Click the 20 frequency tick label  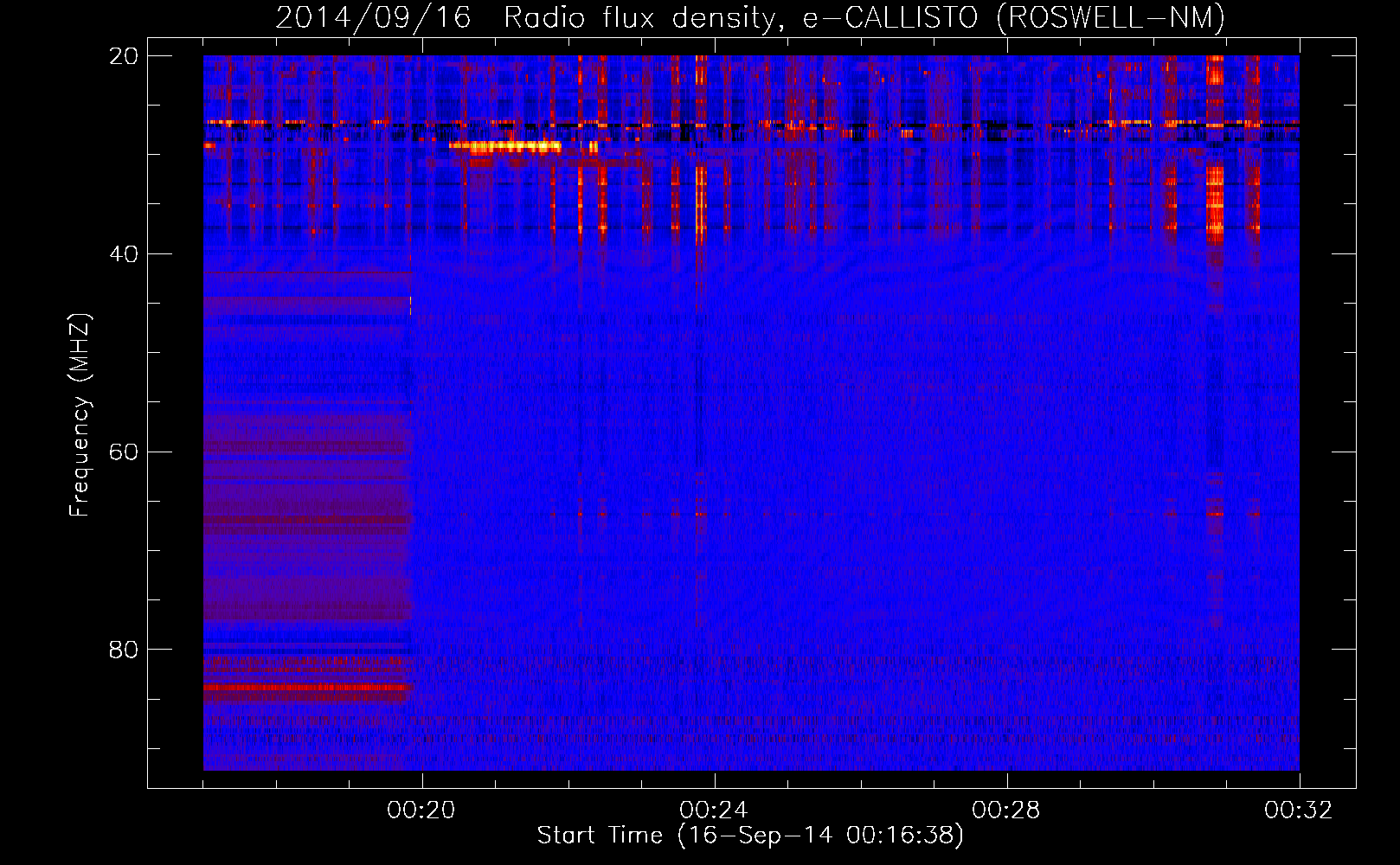coord(125,56)
